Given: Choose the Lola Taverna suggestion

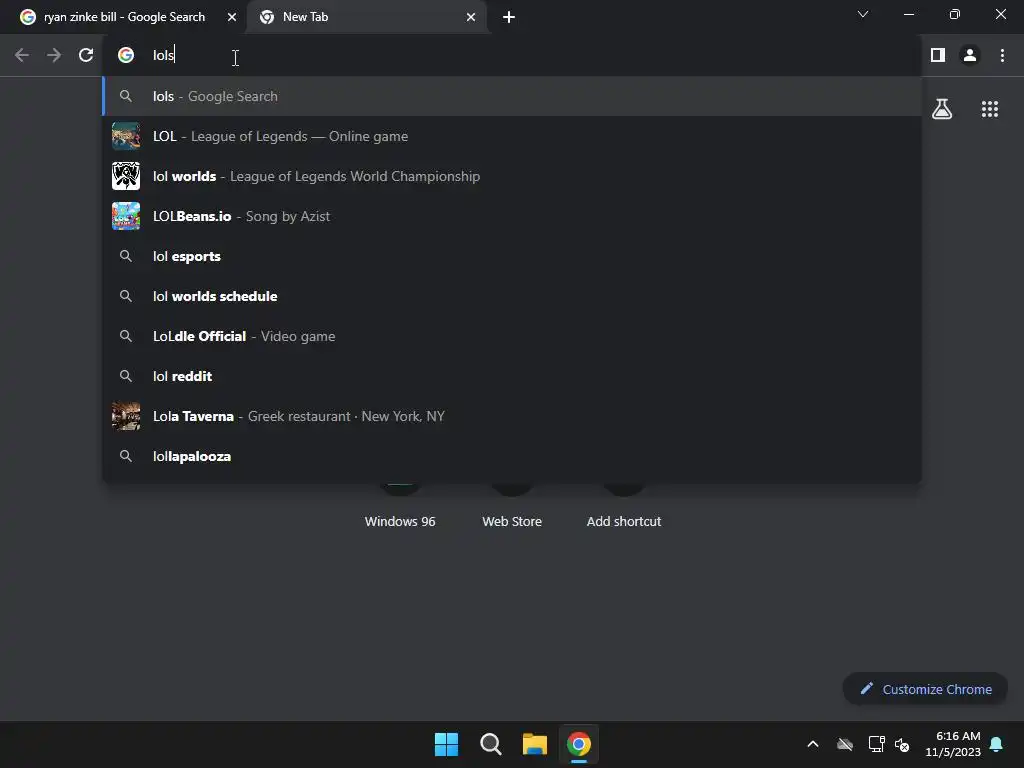Looking at the screenshot, I should click(513, 416).
